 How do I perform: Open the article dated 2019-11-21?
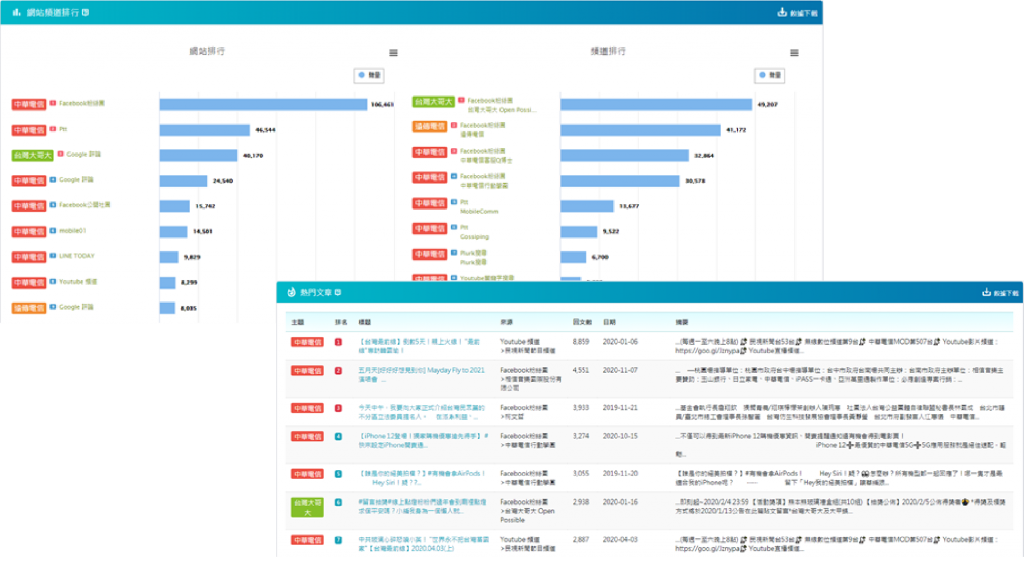tap(421, 412)
